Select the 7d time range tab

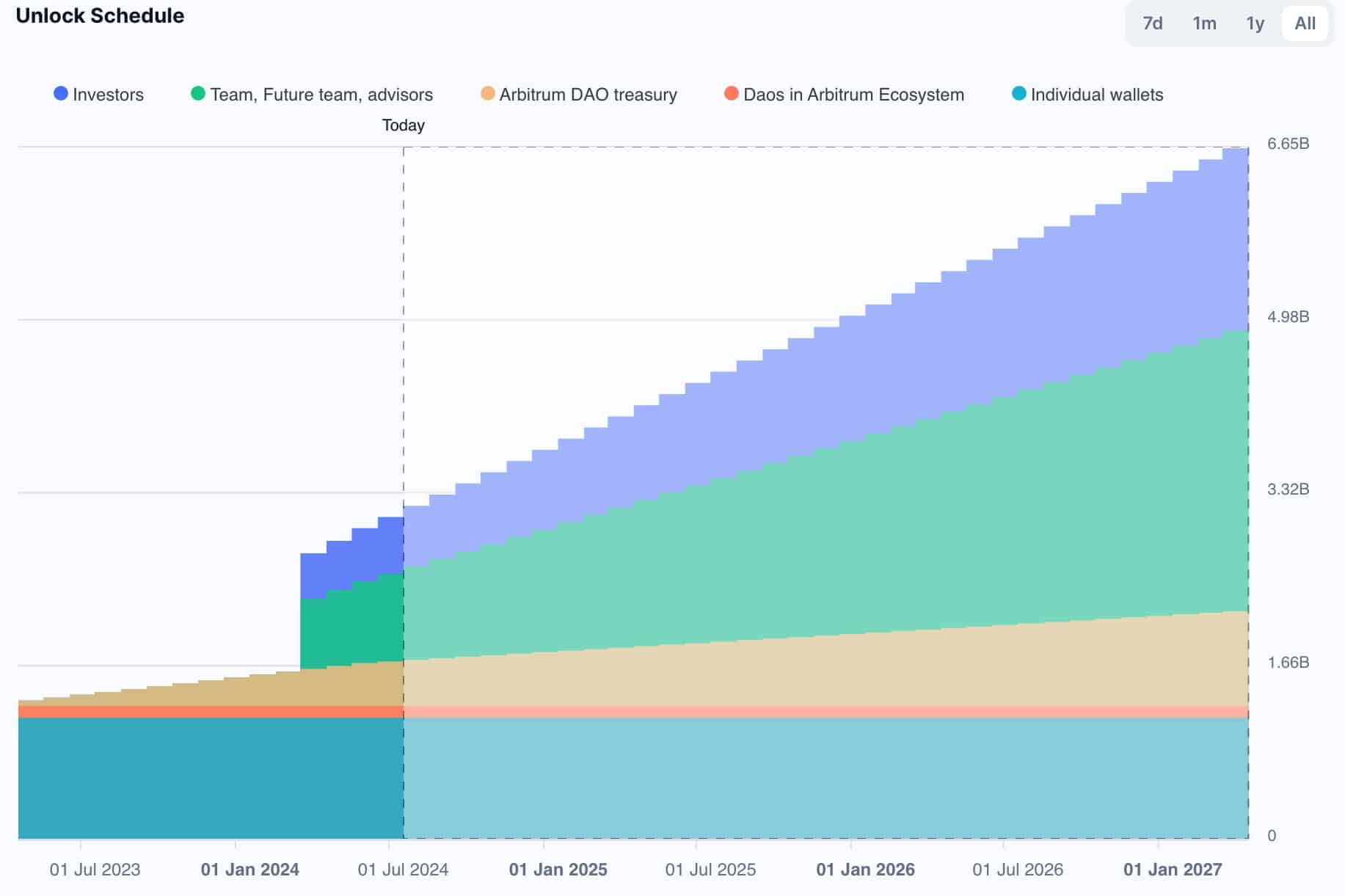(1153, 23)
